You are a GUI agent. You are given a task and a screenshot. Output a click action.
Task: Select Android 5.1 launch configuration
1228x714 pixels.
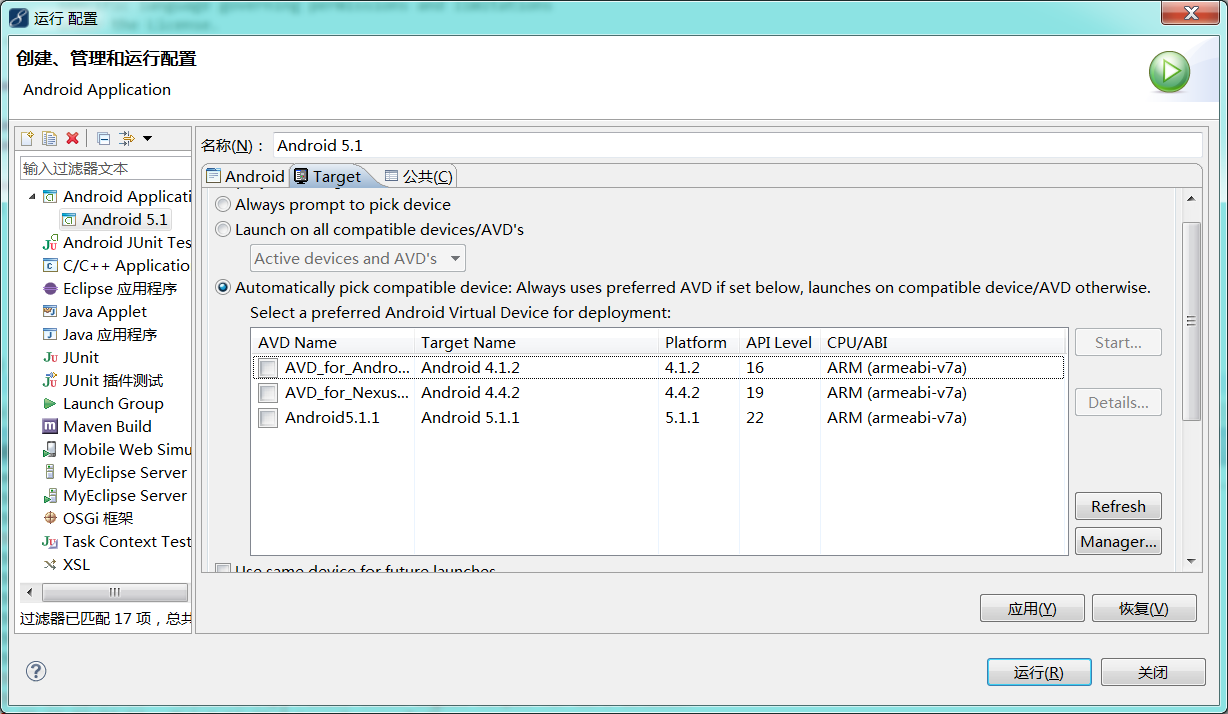[x=125, y=220]
